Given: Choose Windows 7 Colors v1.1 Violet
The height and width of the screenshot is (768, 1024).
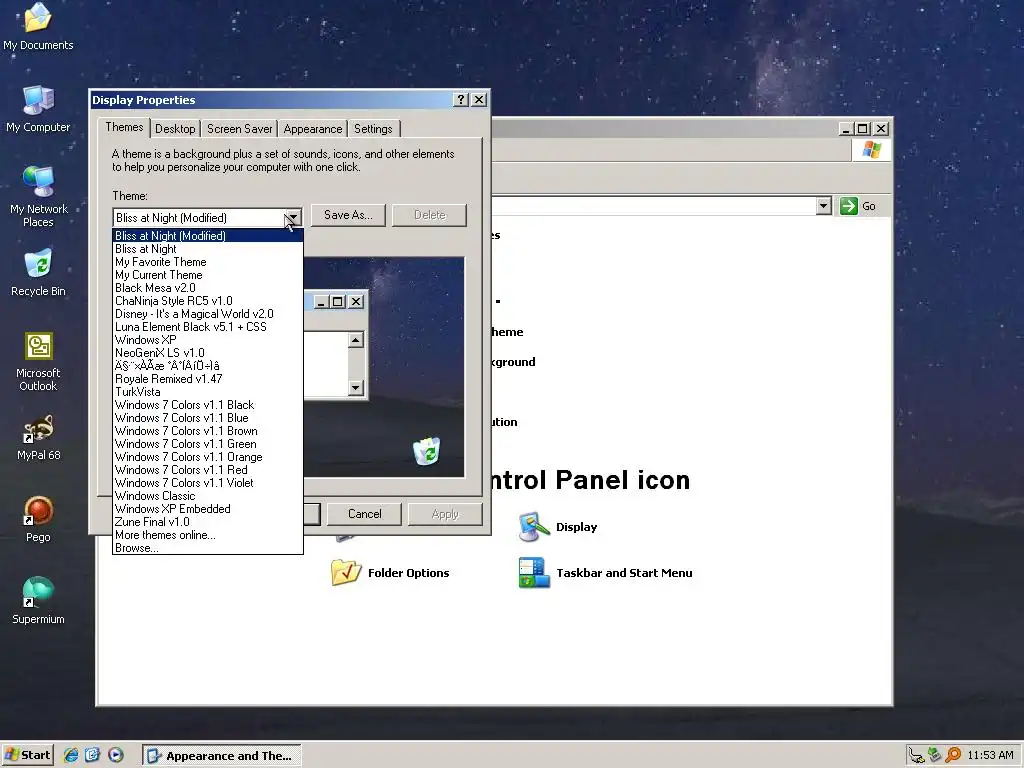Looking at the screenshot, I should point(208,483).
